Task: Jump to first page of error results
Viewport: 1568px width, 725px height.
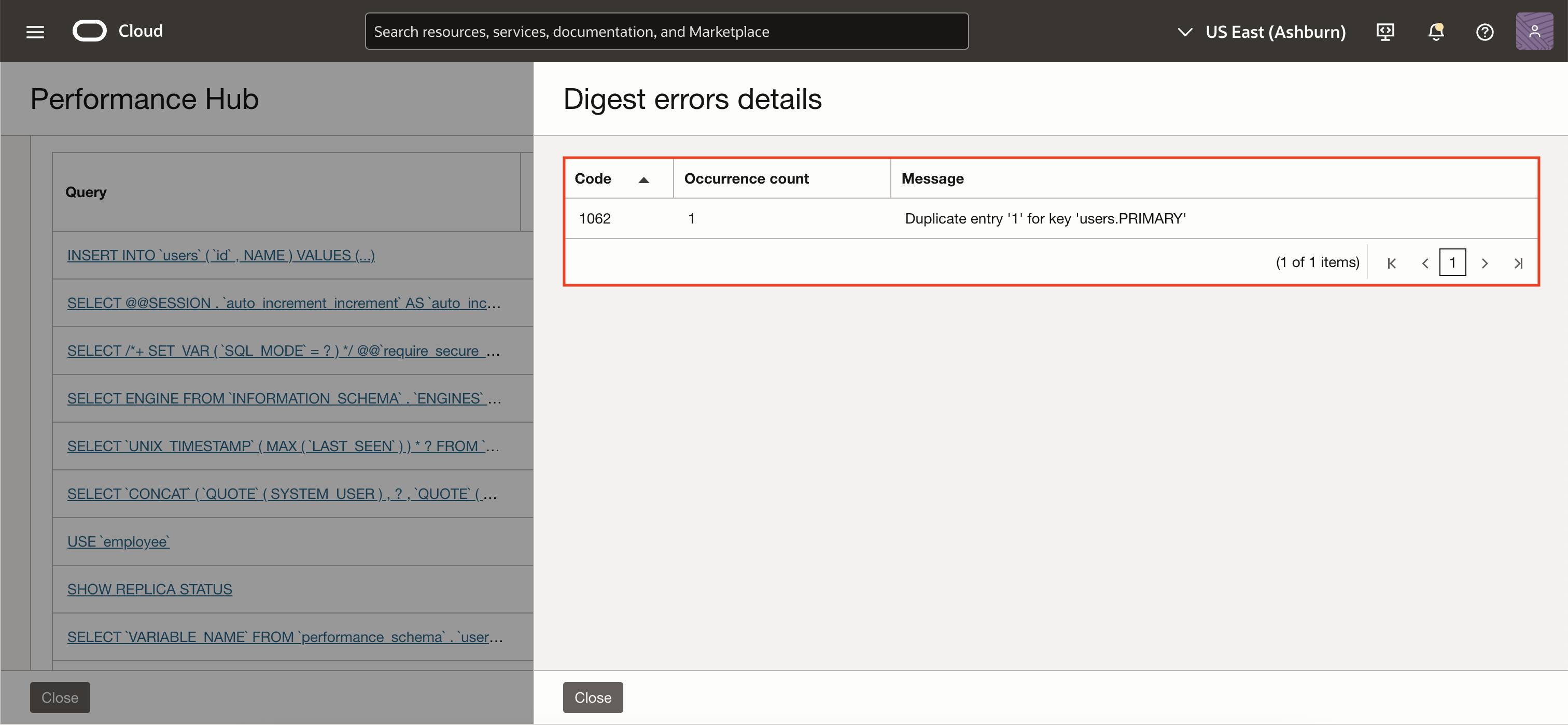Action: 1392,262
